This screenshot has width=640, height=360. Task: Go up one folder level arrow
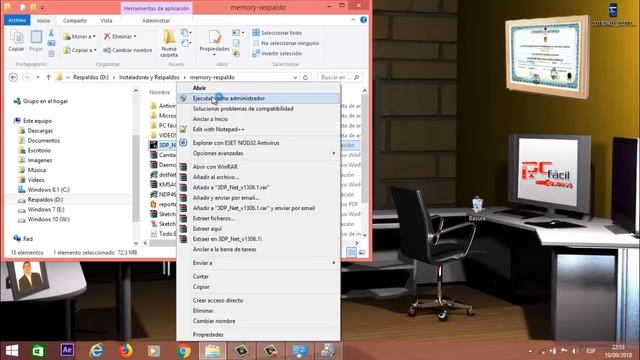click(x=48, y=77)
